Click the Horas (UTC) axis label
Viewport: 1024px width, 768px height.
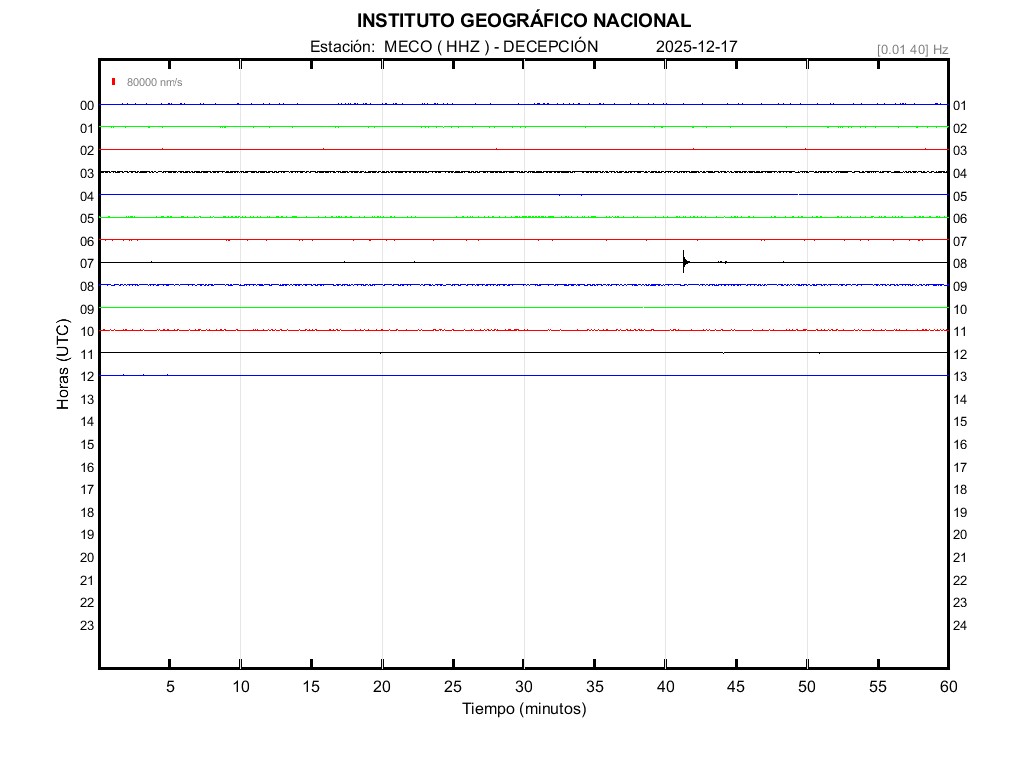63,365
